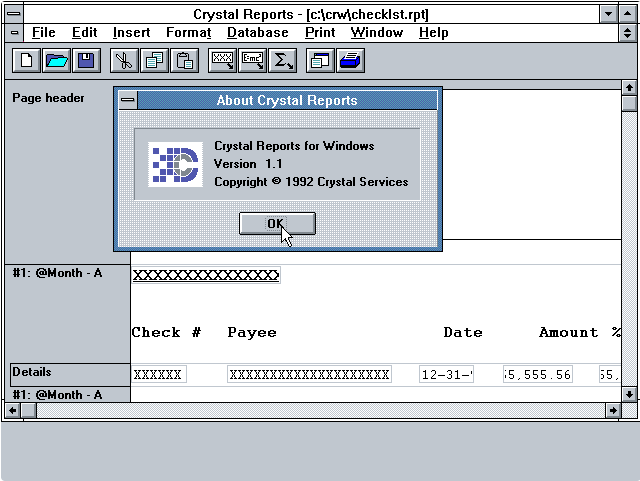Click the Paste clipboard icon
The width and height of the screenshot is (640, 481).
tap(184, 61)
